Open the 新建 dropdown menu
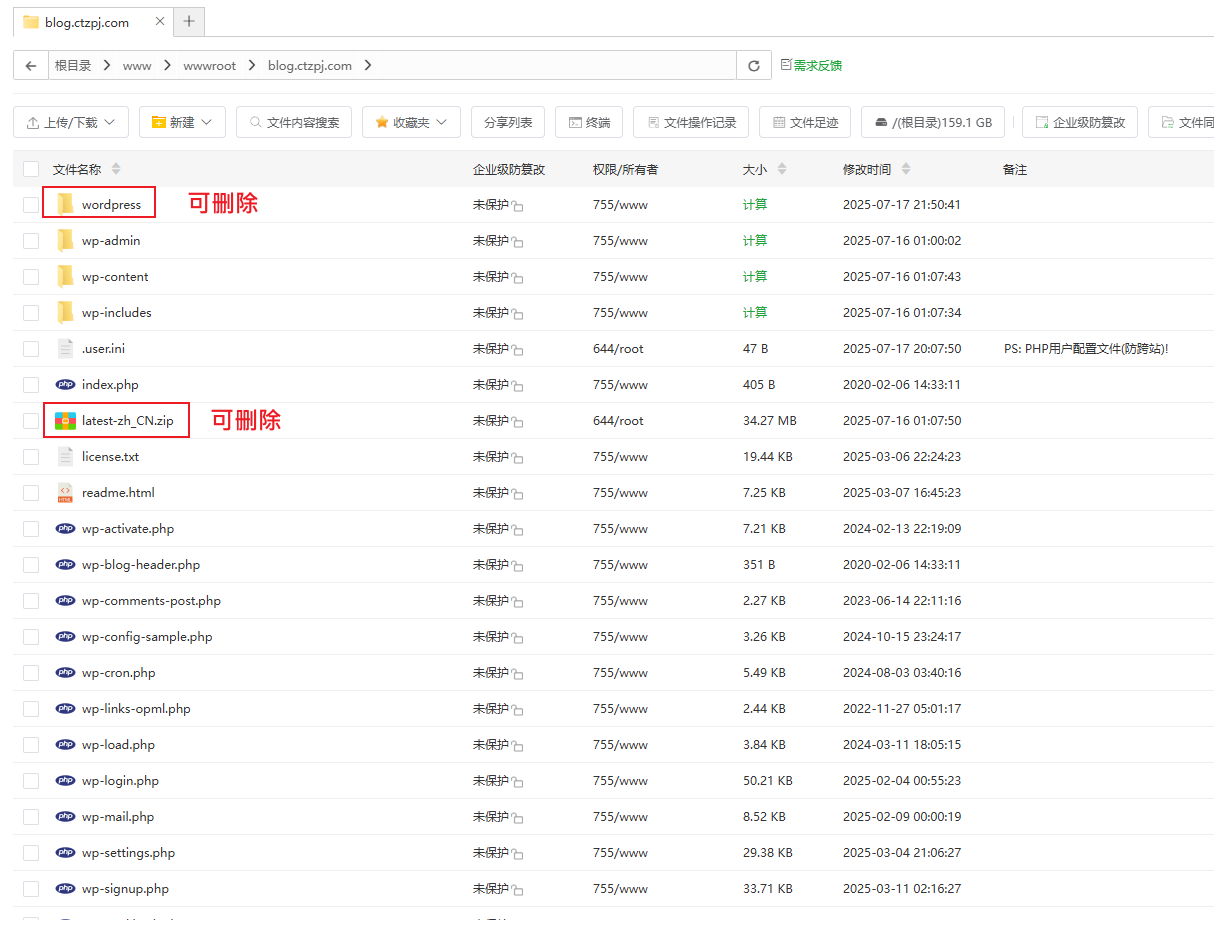The height and width of the screenshot is (929, 1214). coord(182,122)
